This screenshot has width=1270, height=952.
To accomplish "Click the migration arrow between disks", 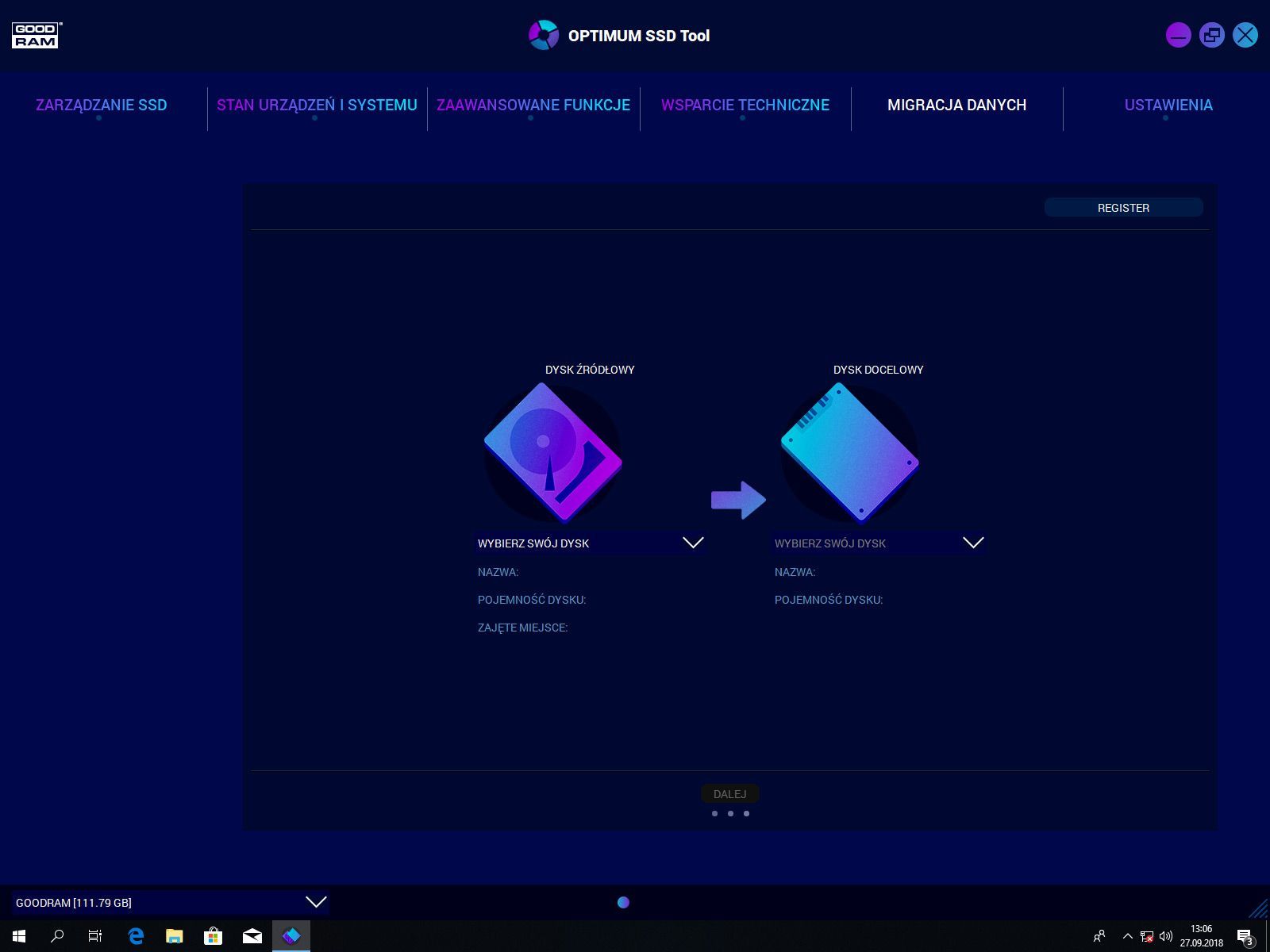I will click(738, 500).
